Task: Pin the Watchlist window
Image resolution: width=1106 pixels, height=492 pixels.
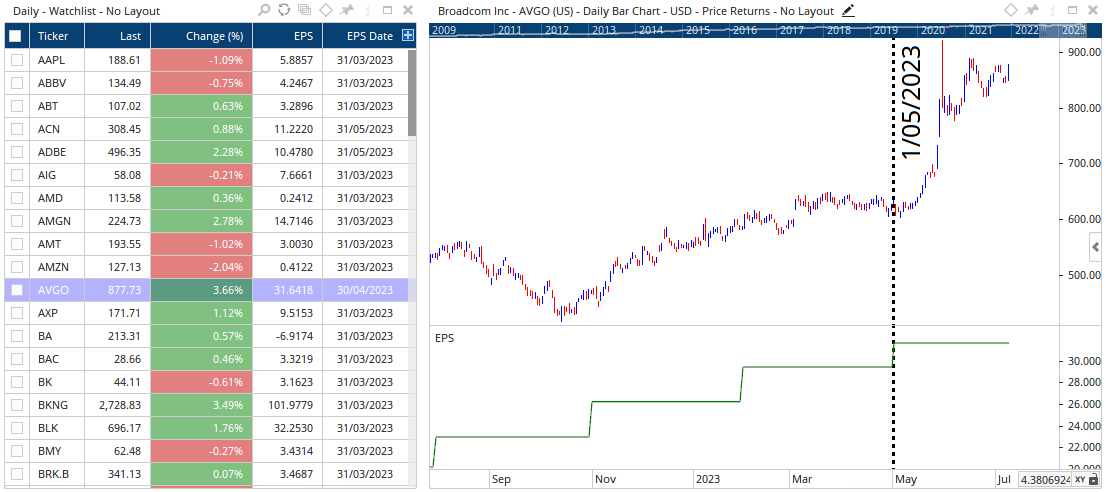Action: [346, 10]
